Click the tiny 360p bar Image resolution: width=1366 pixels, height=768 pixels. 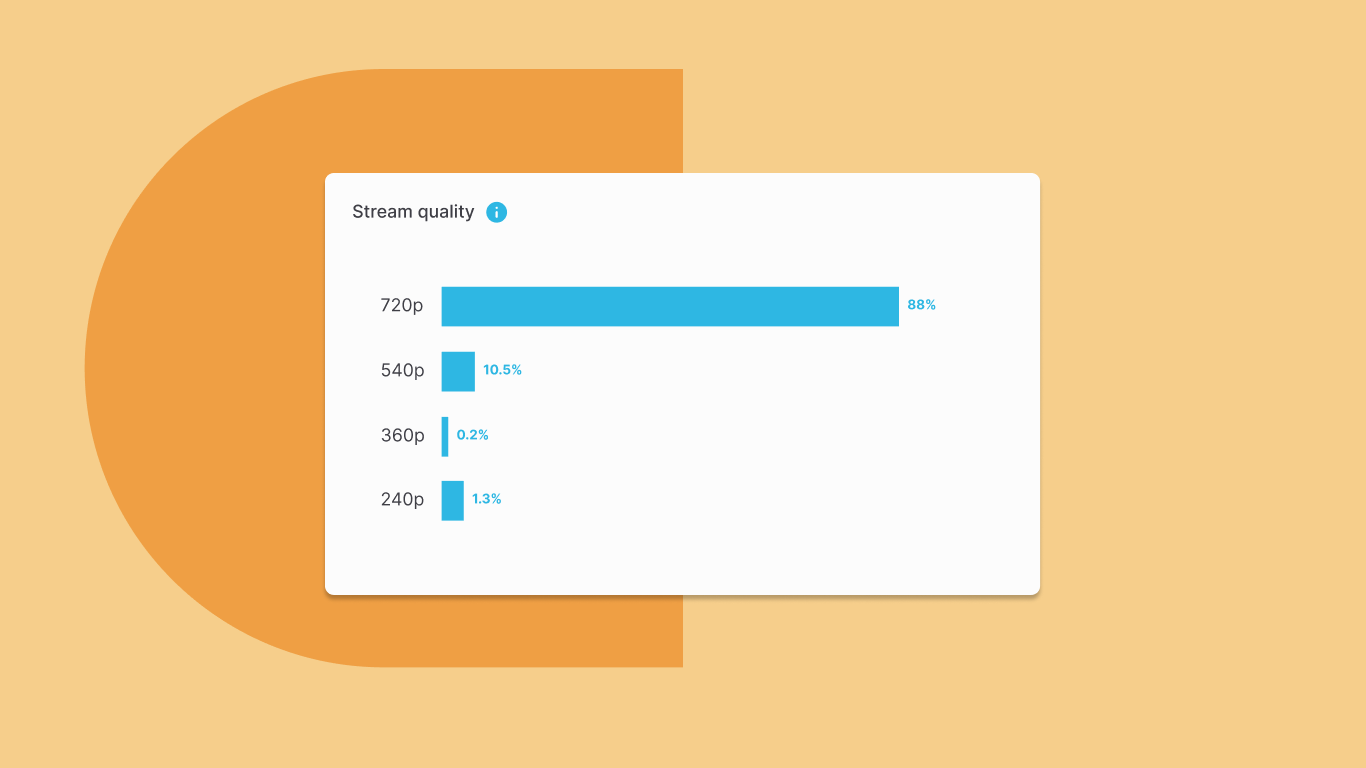tap(445, 436)
